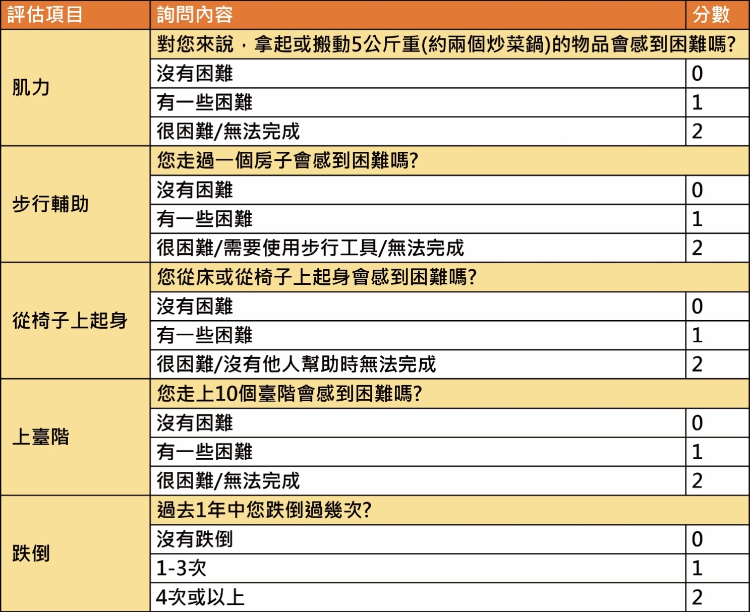Choose 沒有困難 in the 肌力 section
Screen dimensions: 750x612
tap(418, 74)
